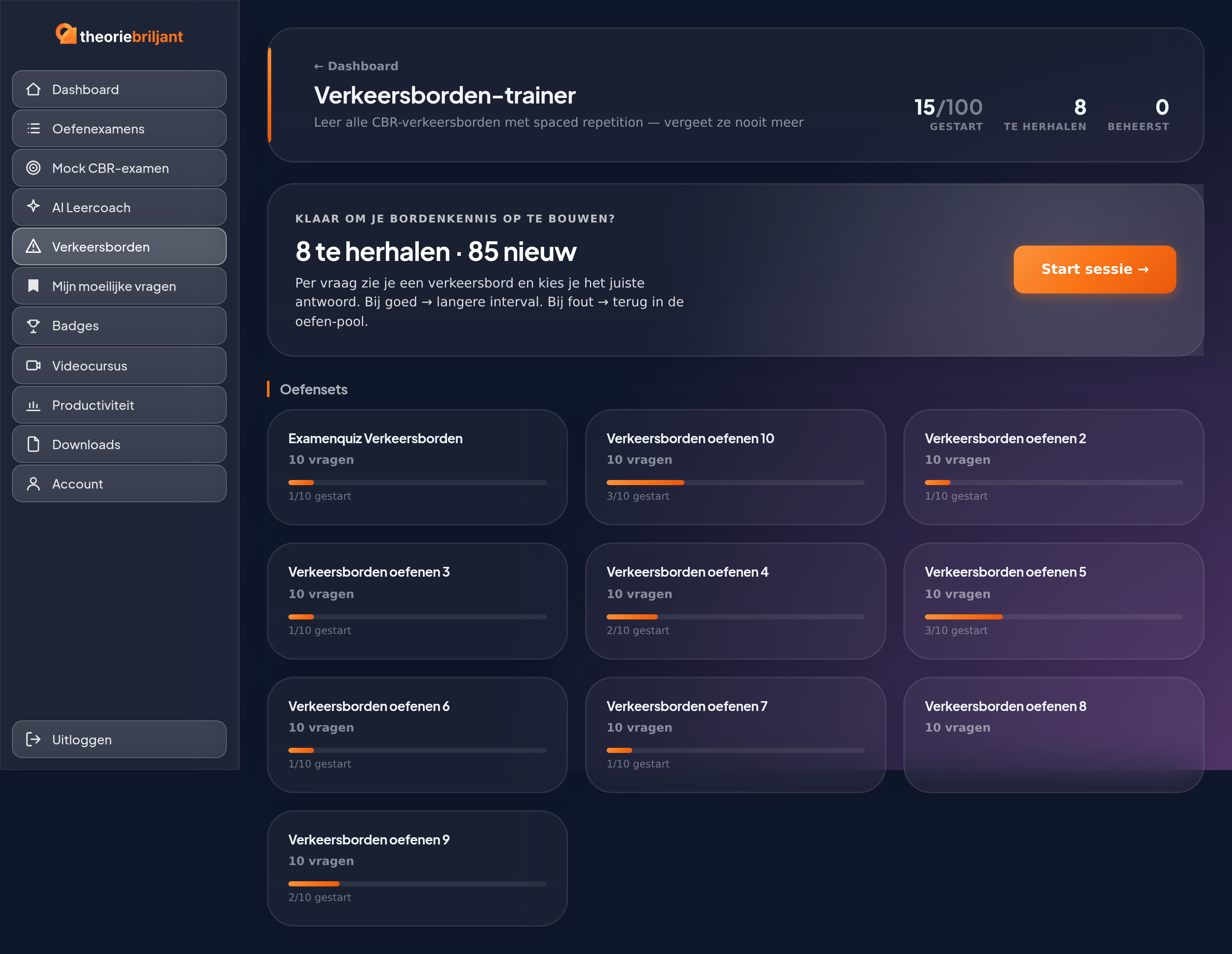This screenshot has height=954, width=1232.
Task: Open Verkeersborden oefenen 9 card
Action: [417, 868]
